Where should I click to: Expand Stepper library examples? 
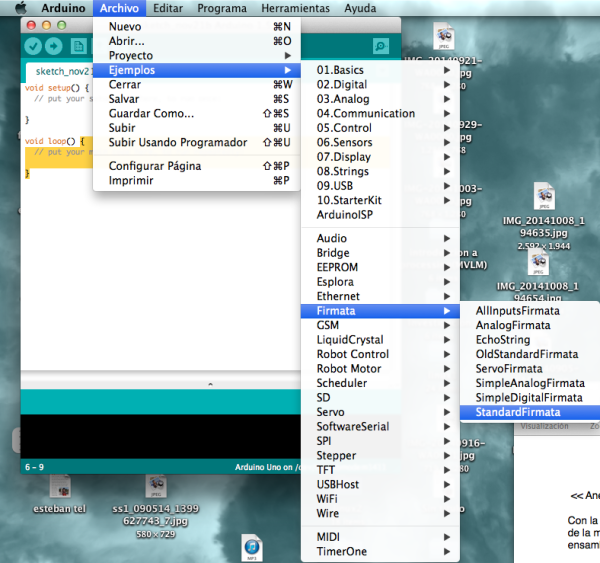(x=380, y=456)
